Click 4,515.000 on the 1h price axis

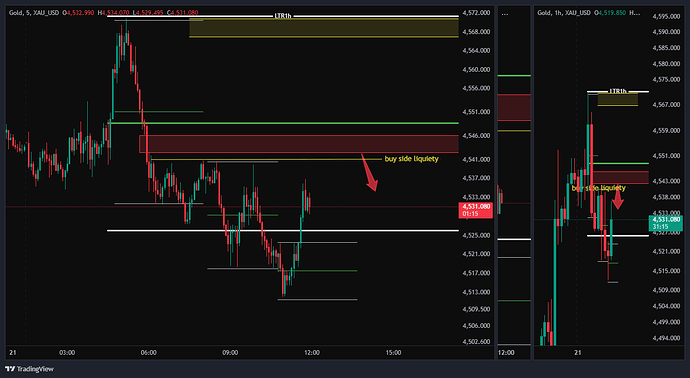pyautogui.click(x=666, y=271)
